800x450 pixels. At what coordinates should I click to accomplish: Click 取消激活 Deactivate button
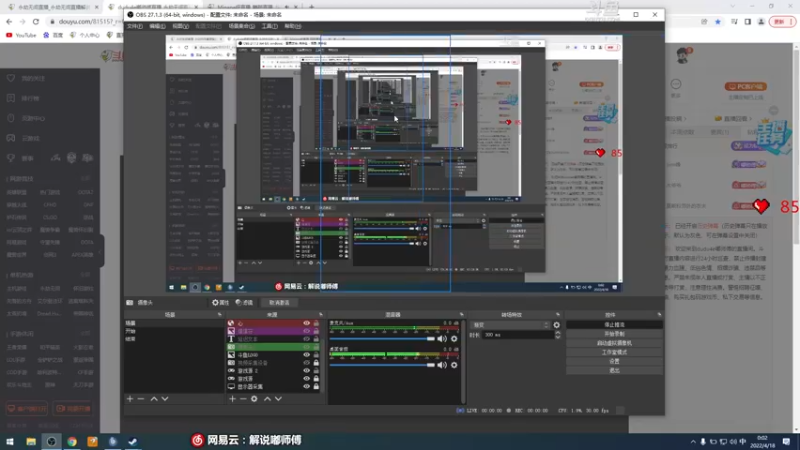279,303
